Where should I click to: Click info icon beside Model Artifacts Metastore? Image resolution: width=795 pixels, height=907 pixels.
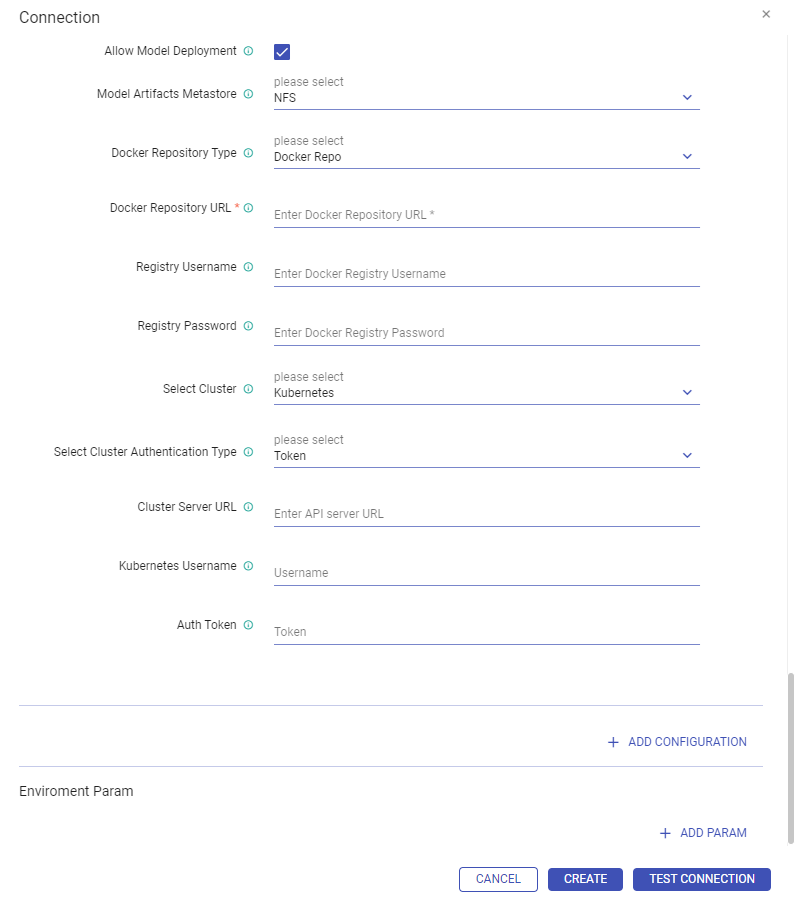(x=248, y=94)
